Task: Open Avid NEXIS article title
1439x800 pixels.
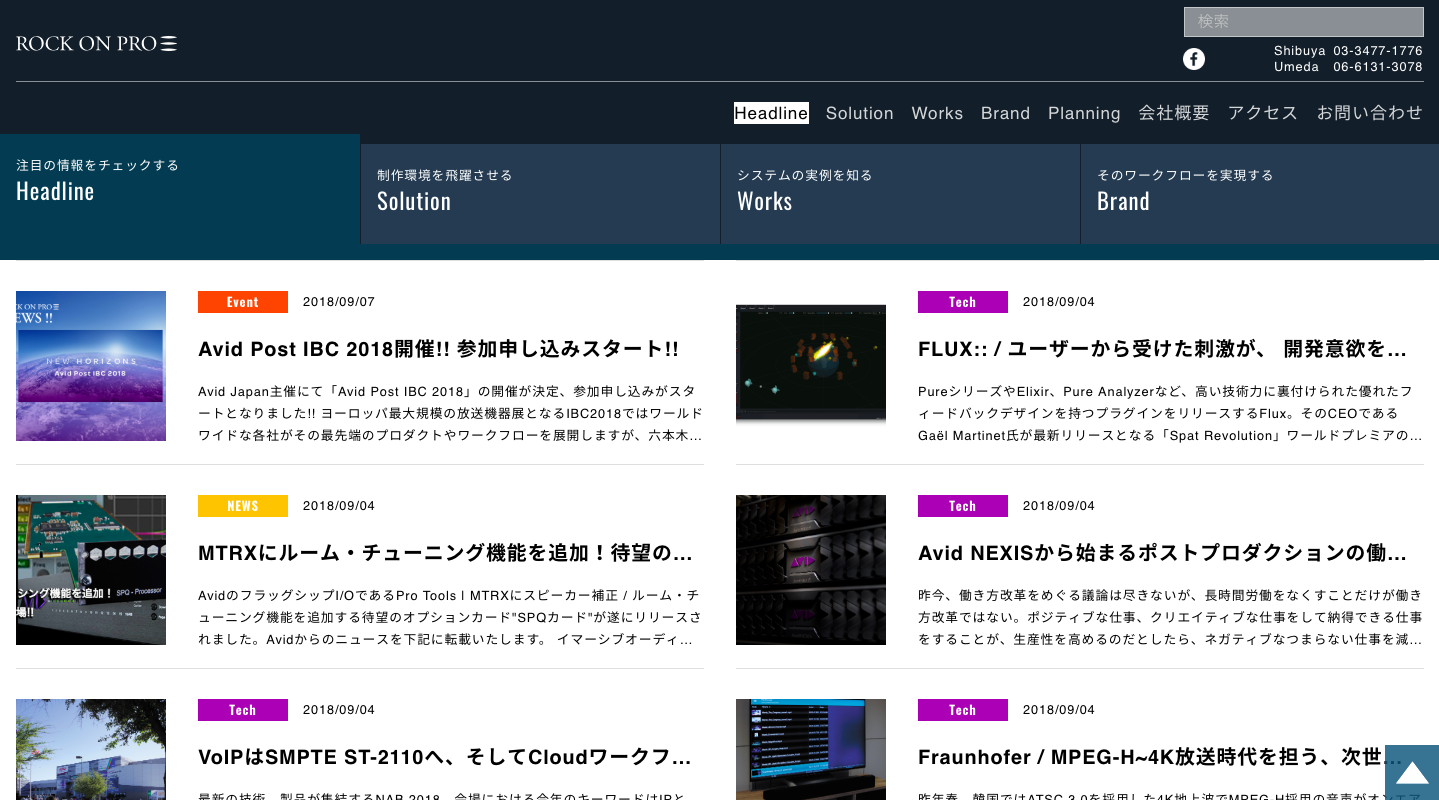Action: 1163,553
